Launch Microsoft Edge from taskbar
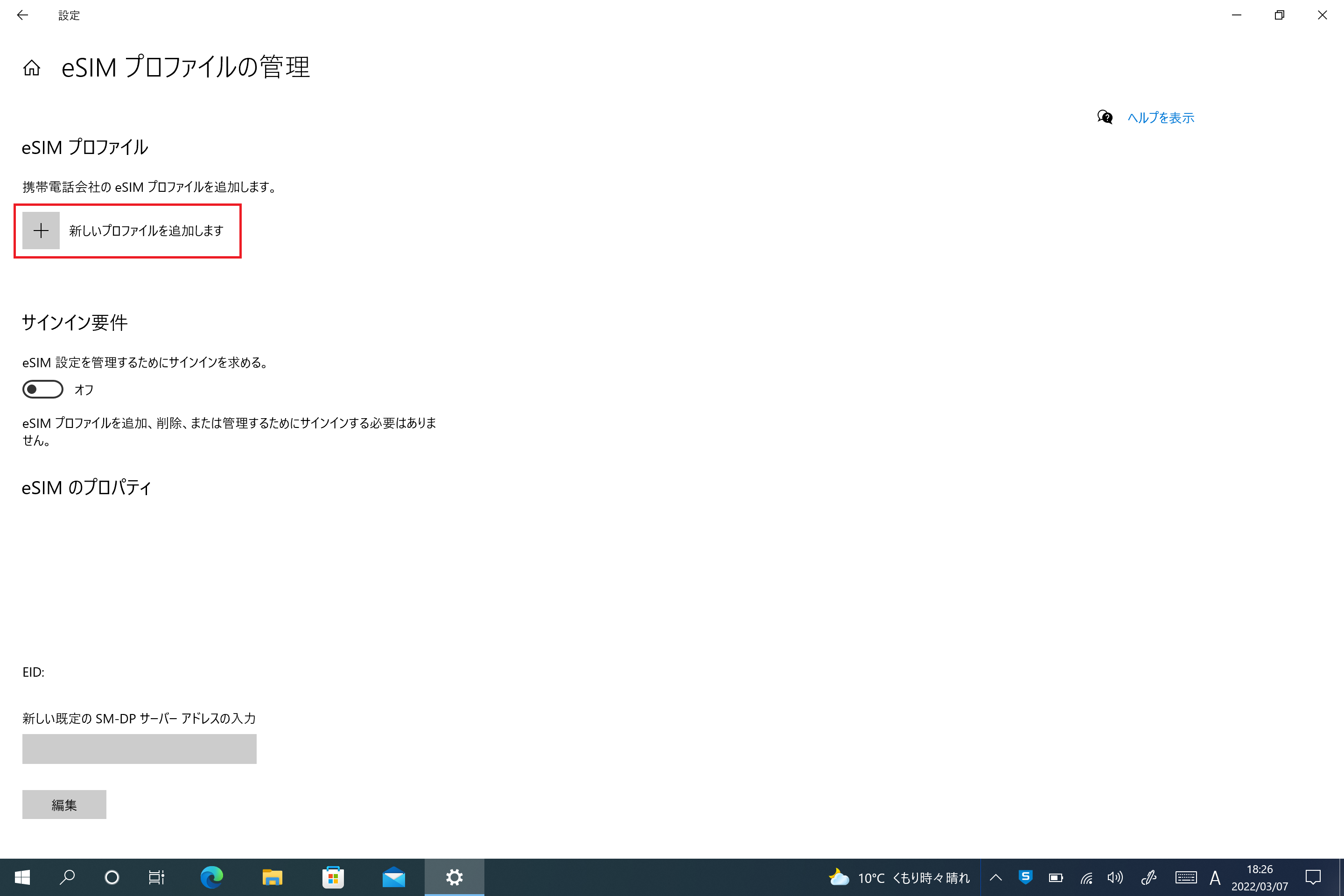The width and height of the screenshot is (1344, 896). [212, 877]
